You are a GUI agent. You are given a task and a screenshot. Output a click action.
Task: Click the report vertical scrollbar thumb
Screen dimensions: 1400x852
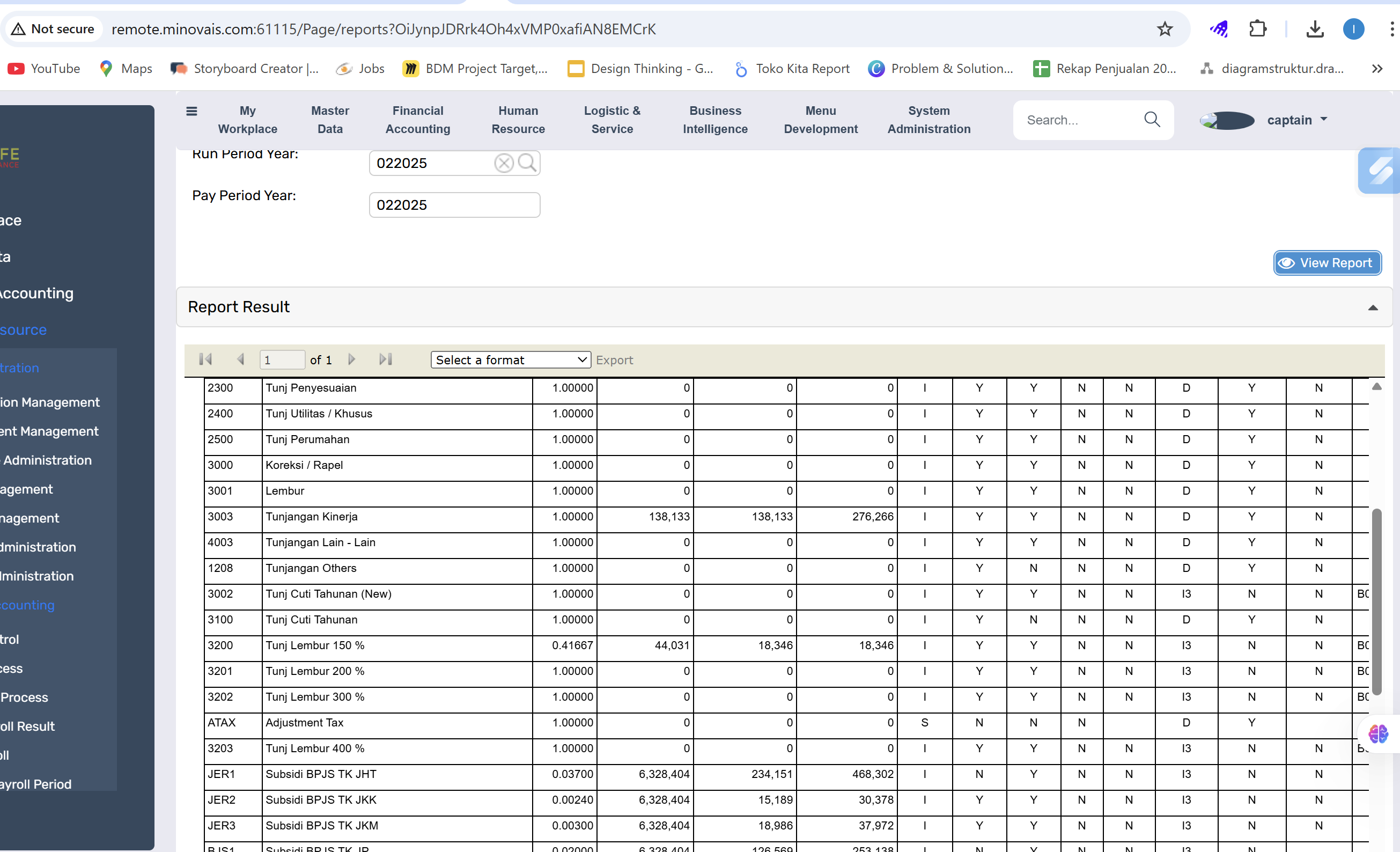pyautogui.click(x=1376, y=601)
